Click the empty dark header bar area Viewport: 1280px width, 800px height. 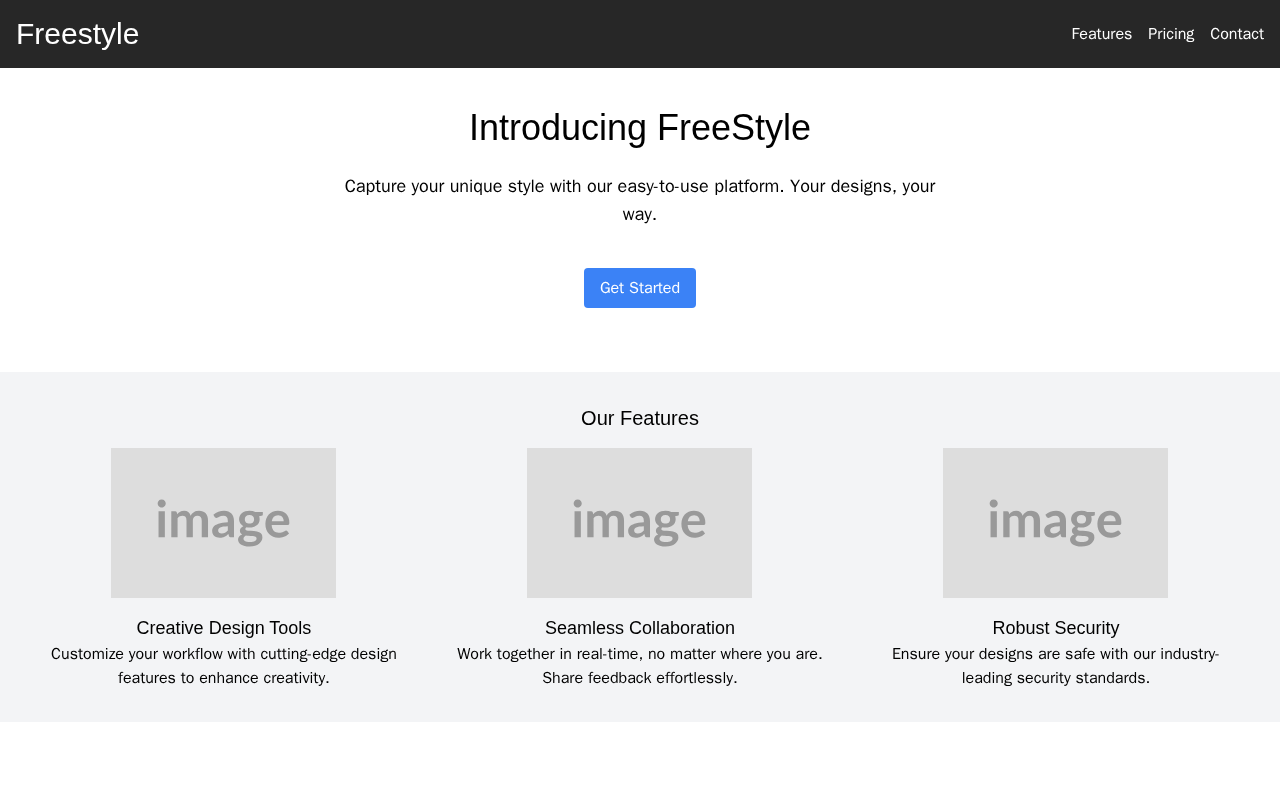[x=600, y=34]
